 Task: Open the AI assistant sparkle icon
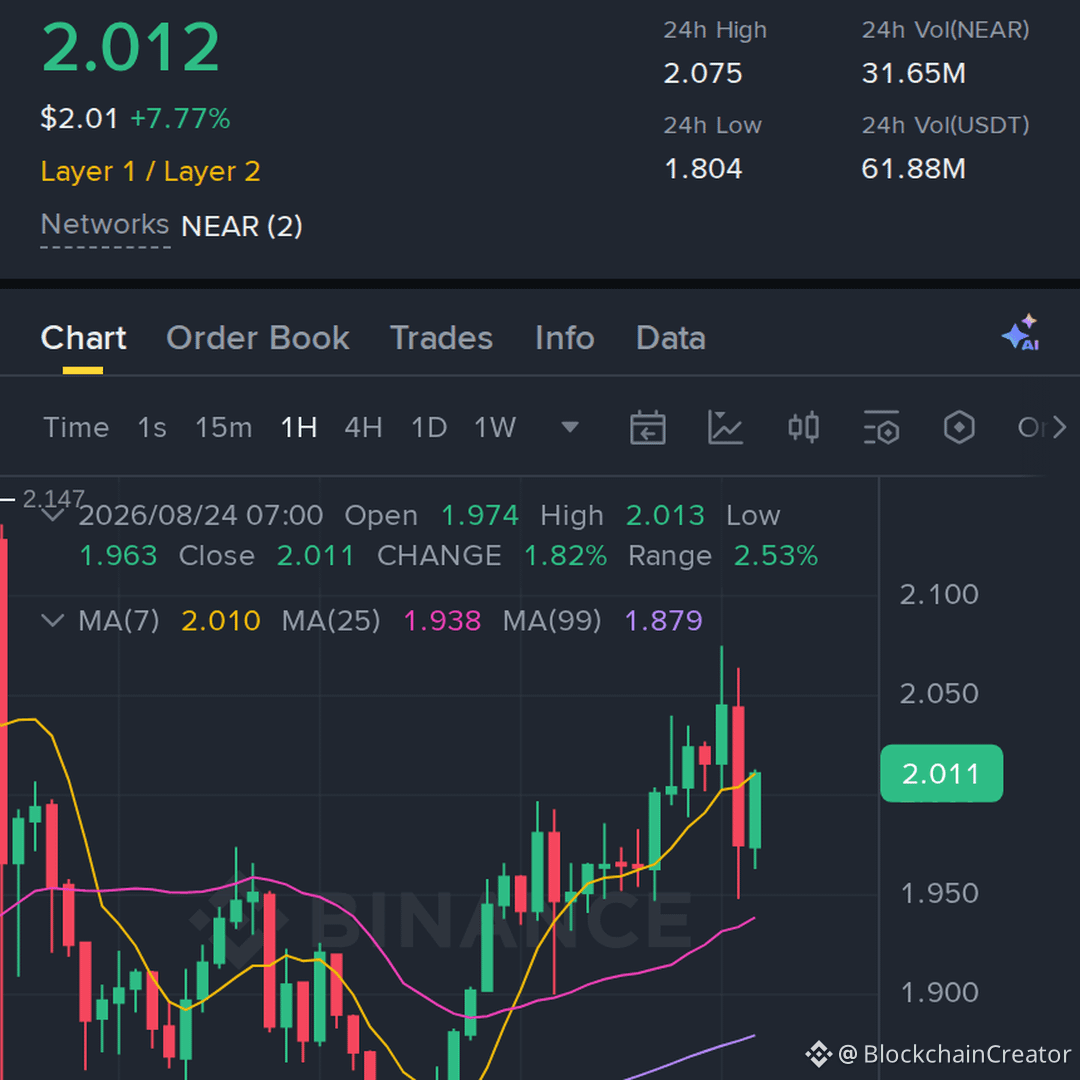tap(1021, 333)
